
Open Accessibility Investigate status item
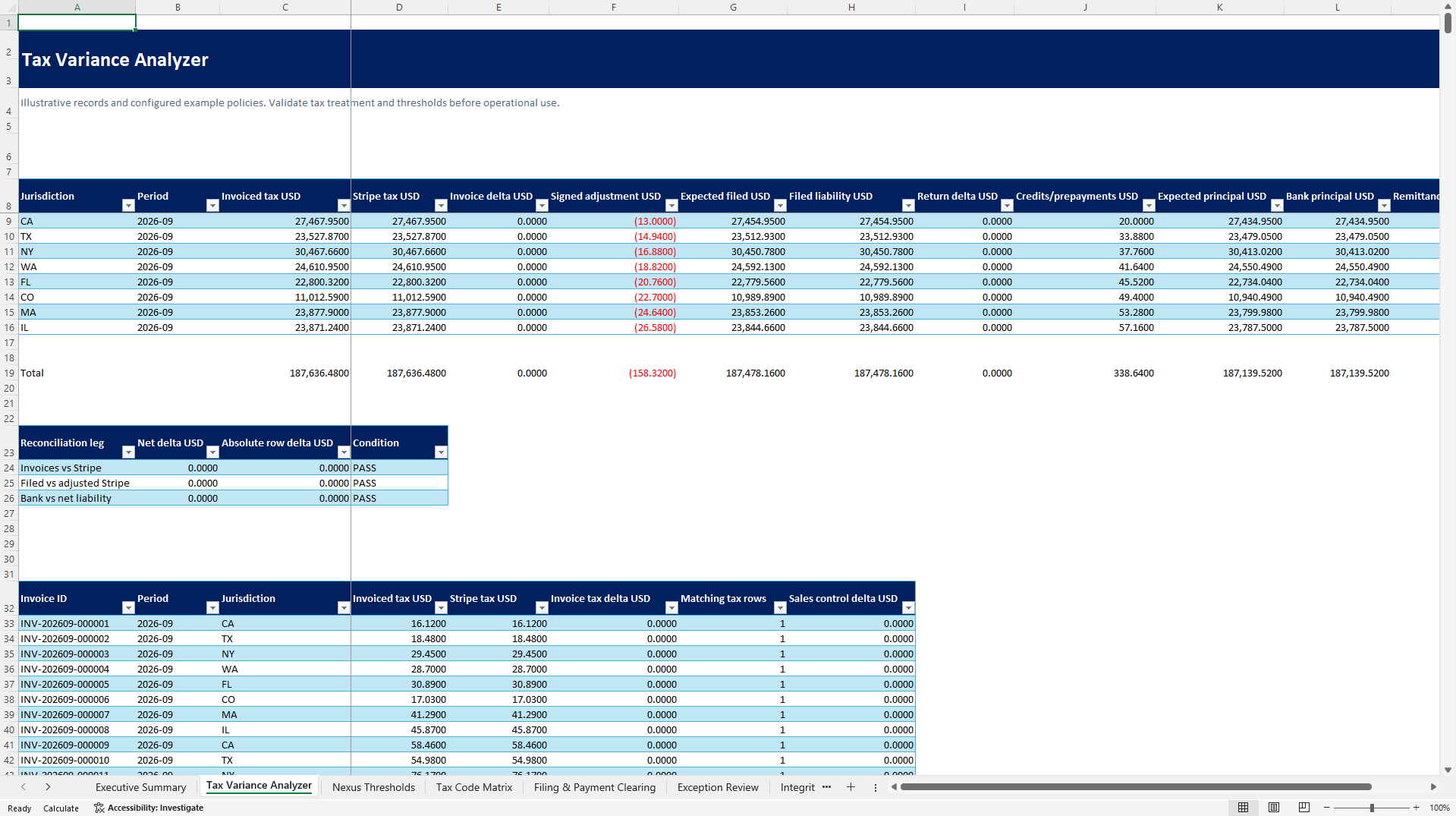click(149, 808)
